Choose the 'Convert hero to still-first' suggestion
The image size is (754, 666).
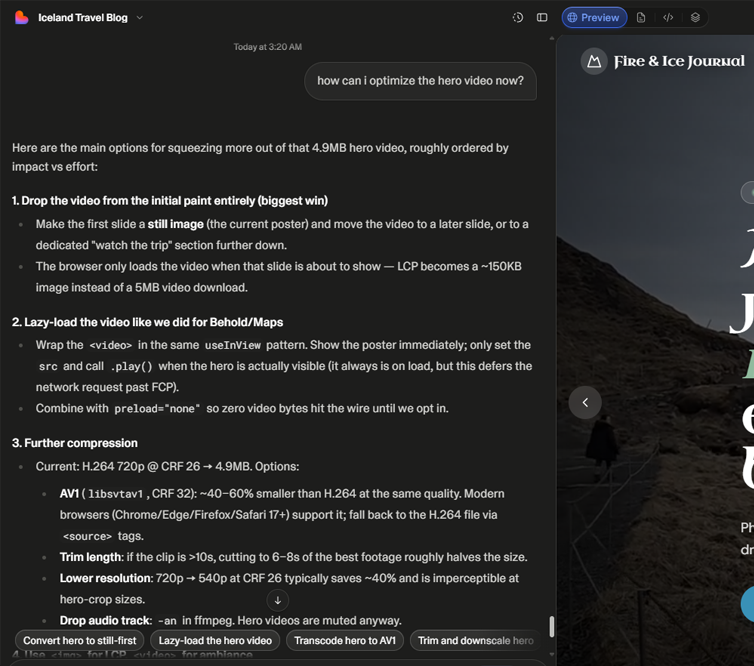point(80,641)
